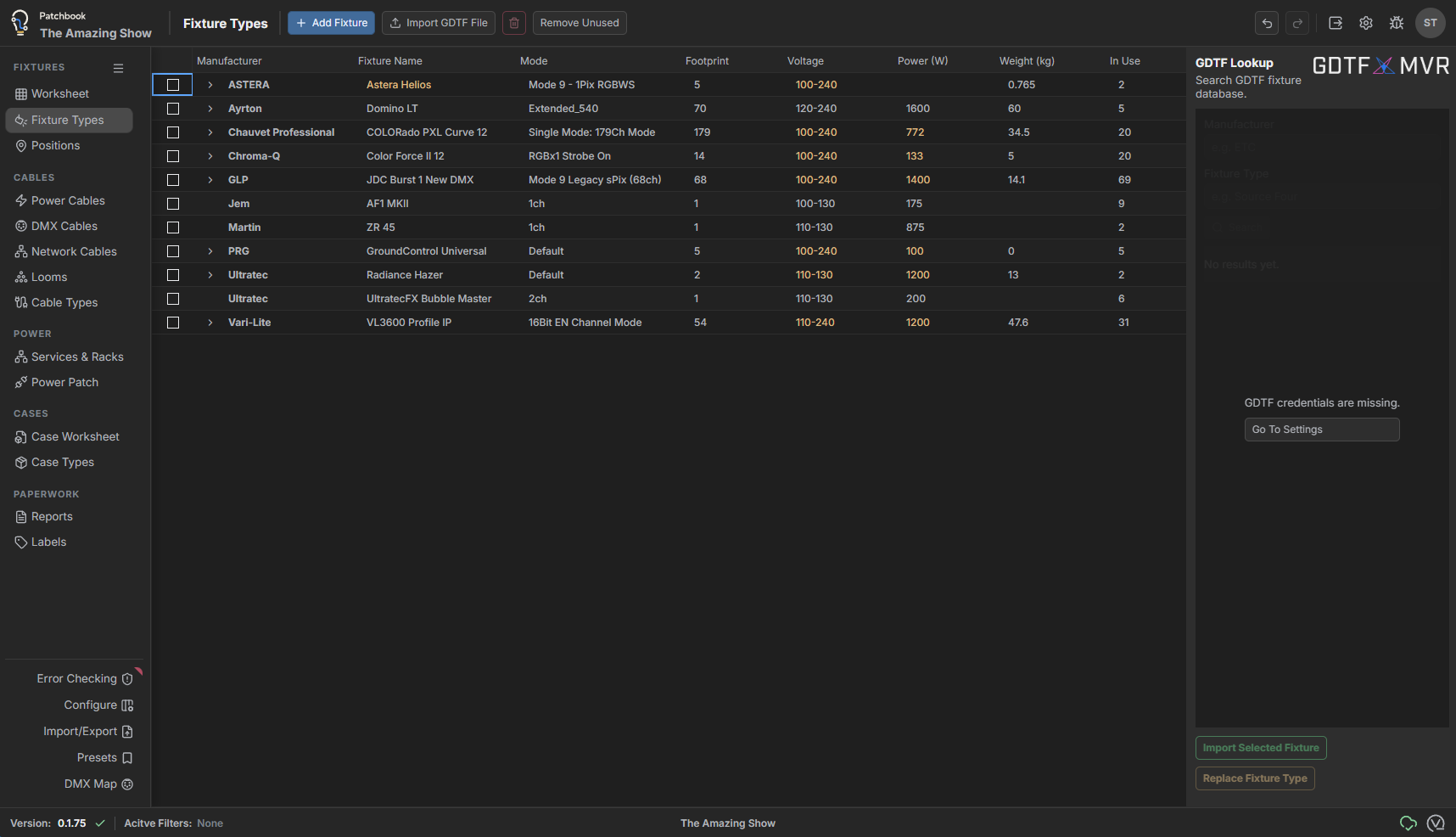Check the GLP row checkbox

(x=173, y=180)
